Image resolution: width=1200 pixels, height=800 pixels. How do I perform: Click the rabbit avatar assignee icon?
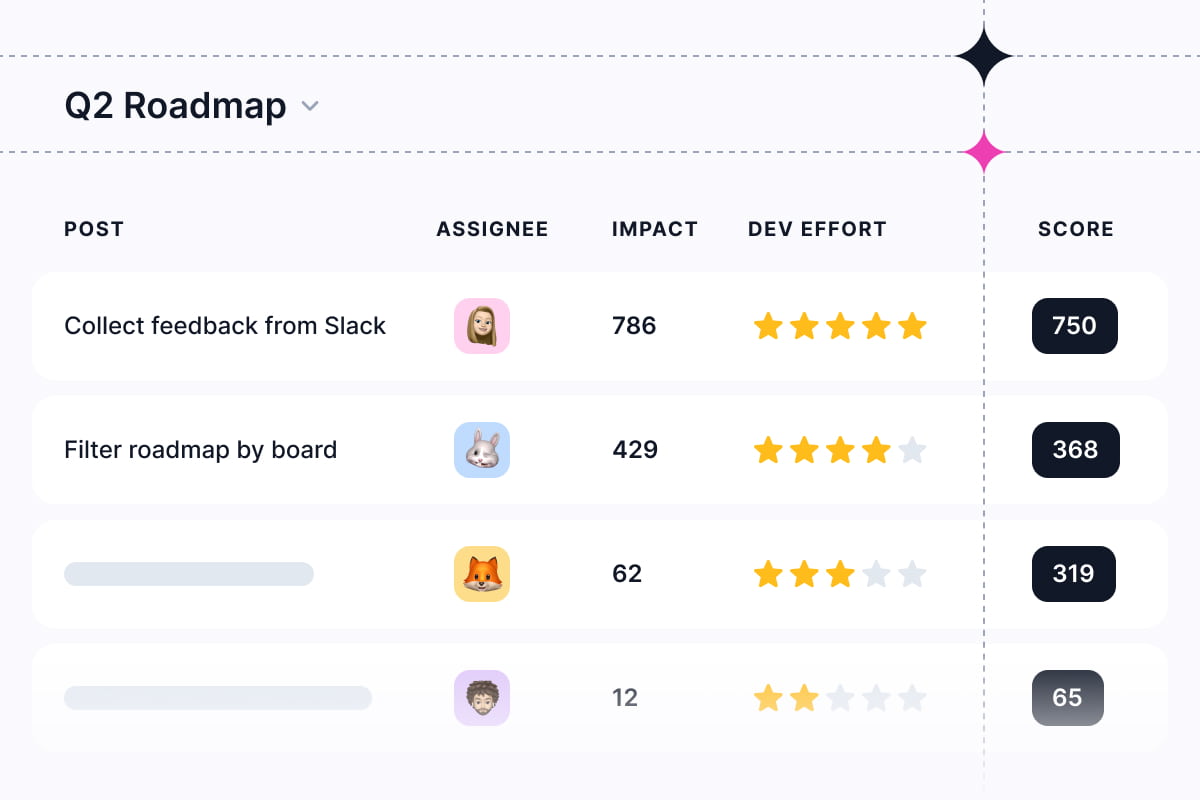tap(482, 450)
